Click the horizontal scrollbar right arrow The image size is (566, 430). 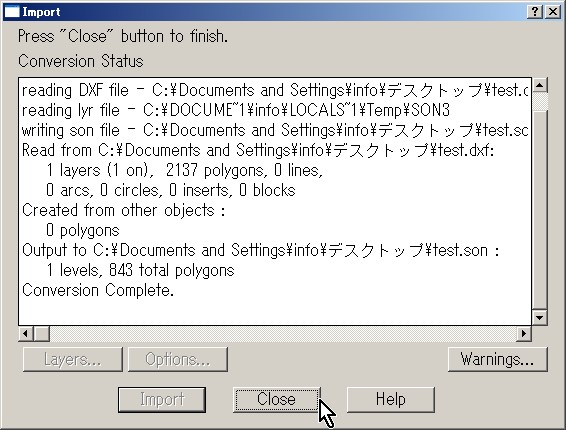click(524, 333)
